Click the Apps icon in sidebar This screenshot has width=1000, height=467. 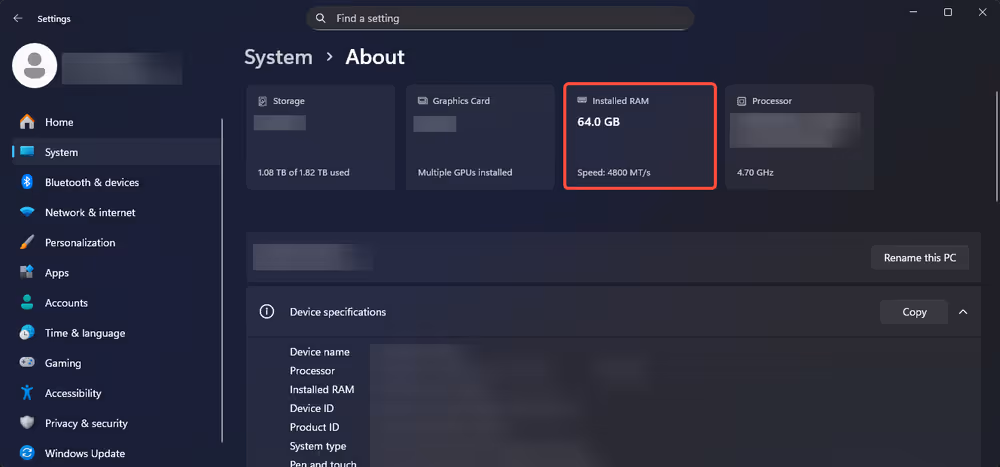point(27,273)
